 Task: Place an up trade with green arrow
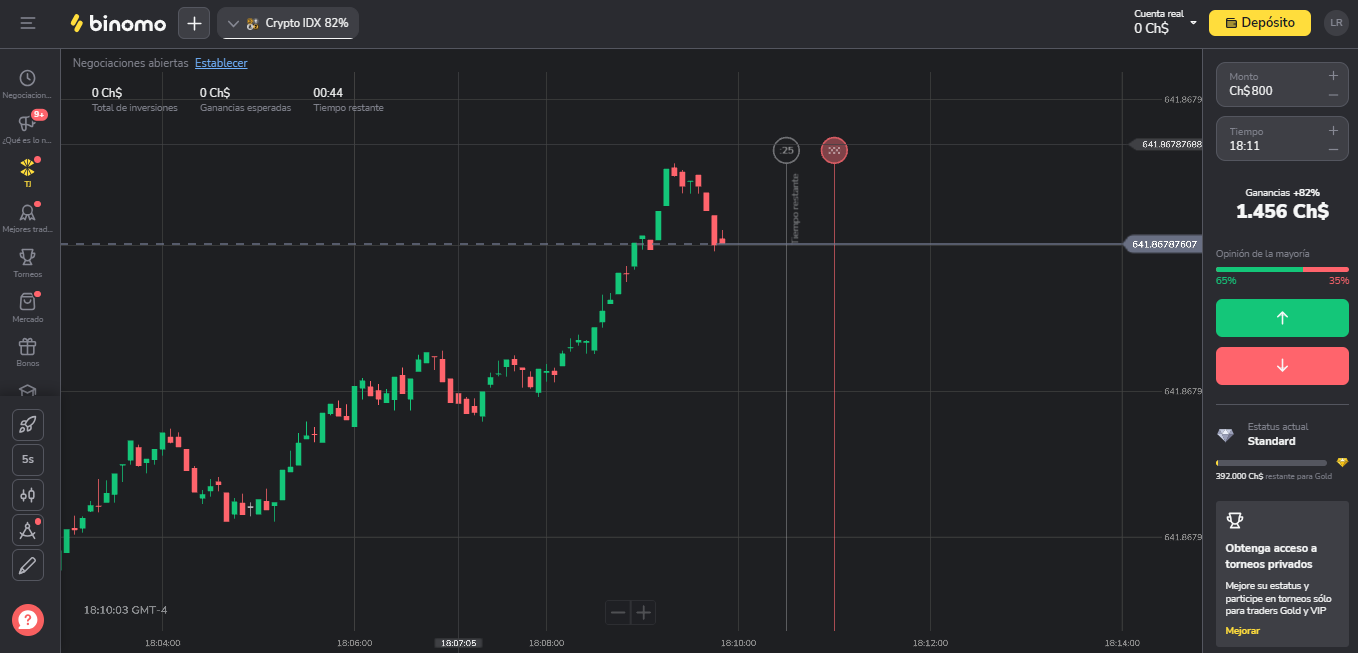click(x=1282, y=318)
